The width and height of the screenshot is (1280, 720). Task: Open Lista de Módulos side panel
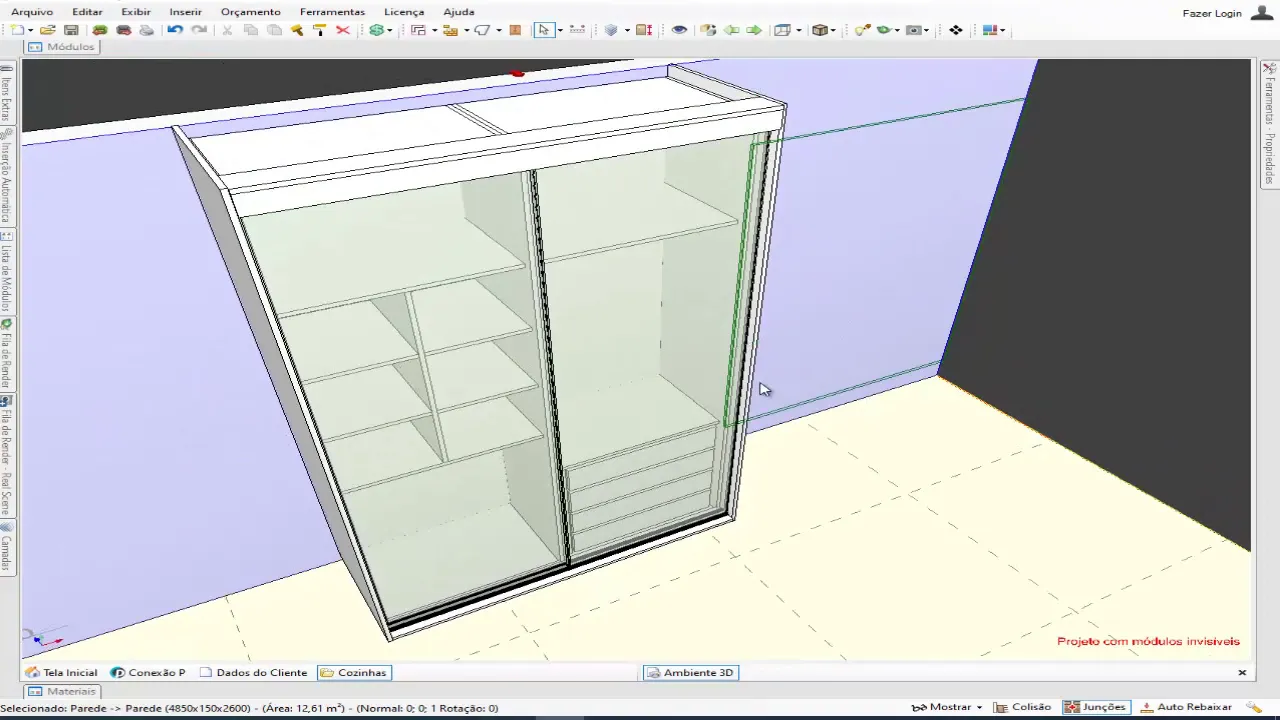(7, 271)
